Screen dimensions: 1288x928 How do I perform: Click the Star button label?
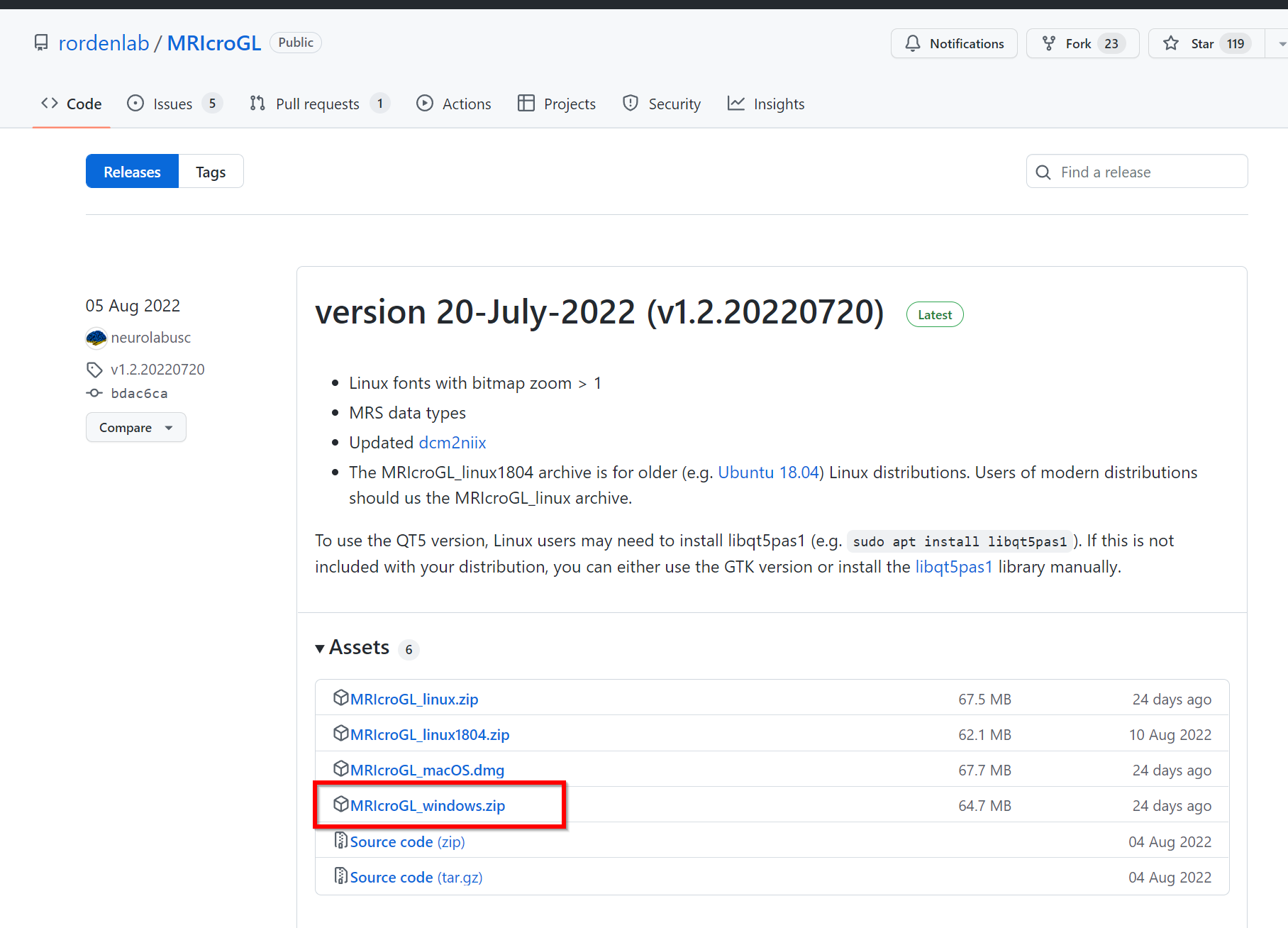point(1202,44)
